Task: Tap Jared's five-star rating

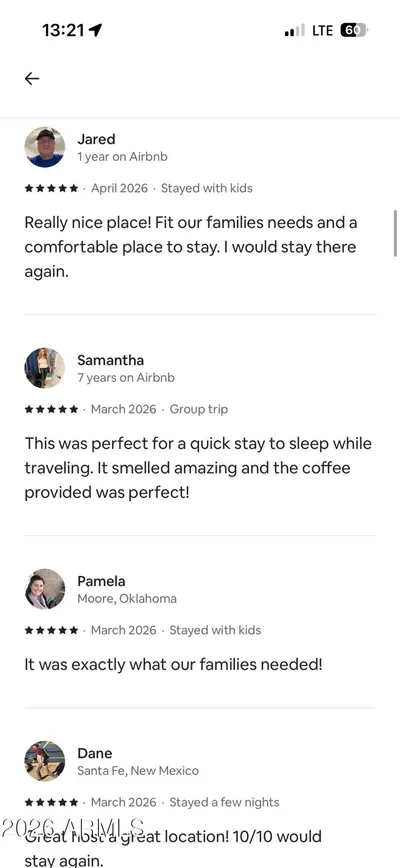Action: 51,189
